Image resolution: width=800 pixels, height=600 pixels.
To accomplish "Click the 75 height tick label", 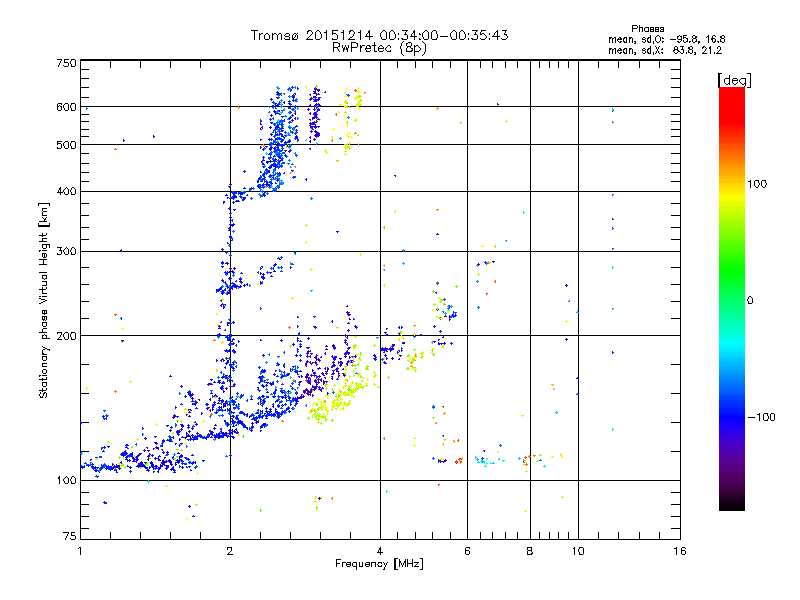I will (x=70, y=536).
